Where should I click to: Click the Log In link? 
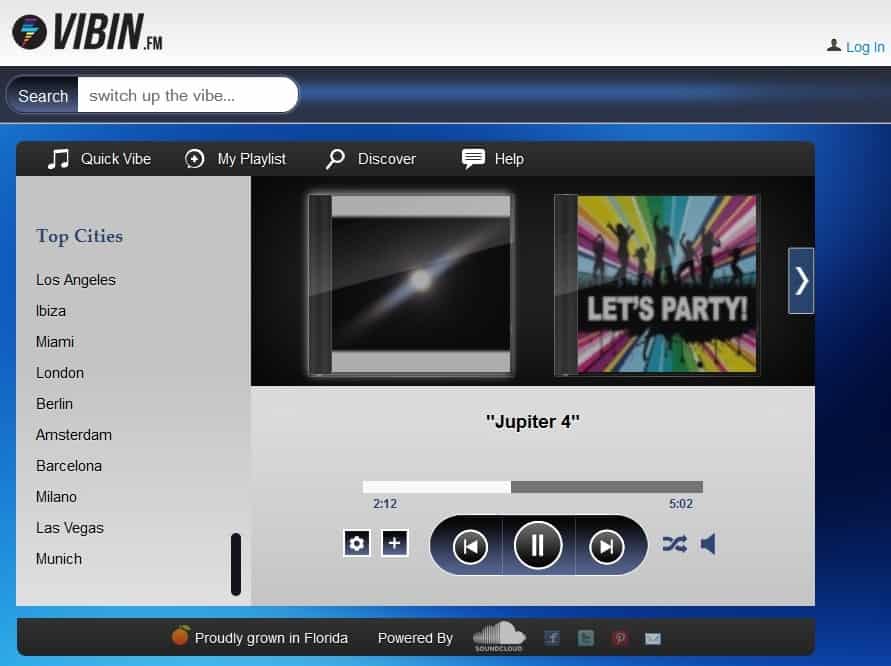864,47
